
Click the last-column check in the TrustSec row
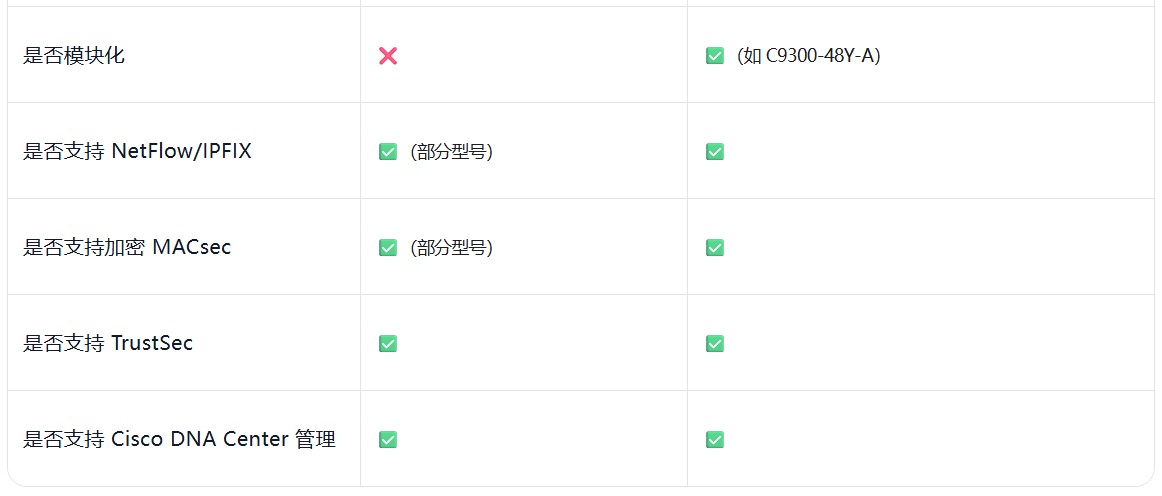[x=715, y=344]
